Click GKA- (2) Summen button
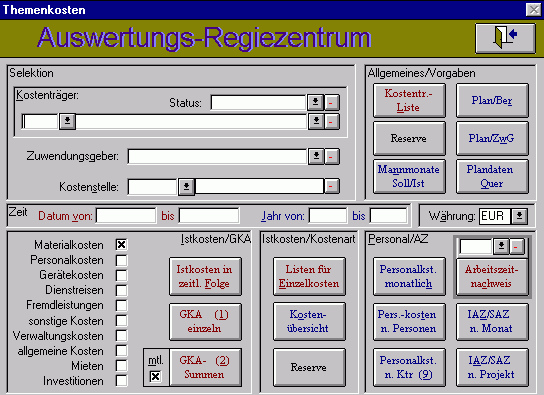Screen dimensions: 544x395 205,368
